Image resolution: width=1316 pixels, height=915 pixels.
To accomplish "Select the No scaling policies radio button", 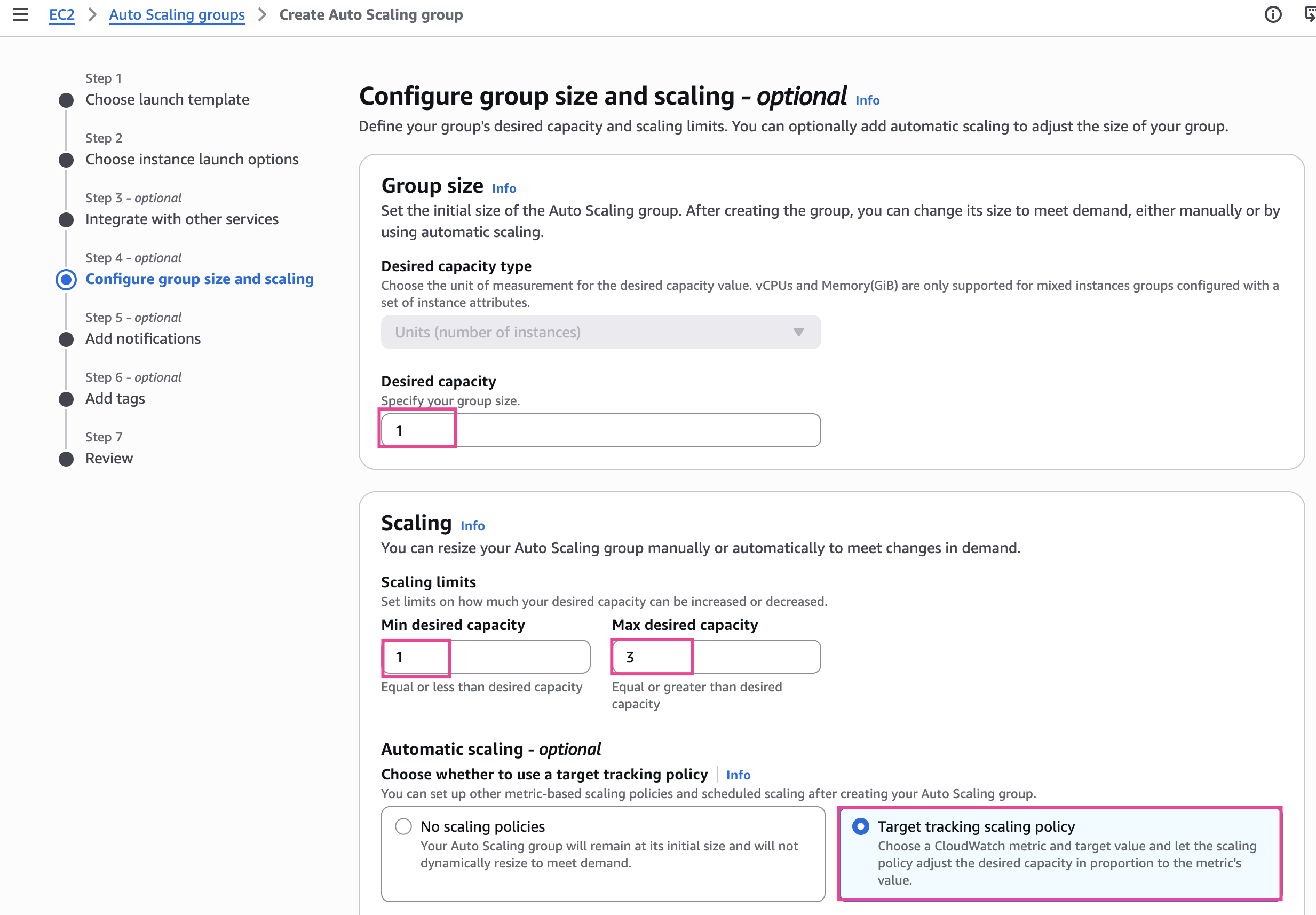I will (403, 826).
